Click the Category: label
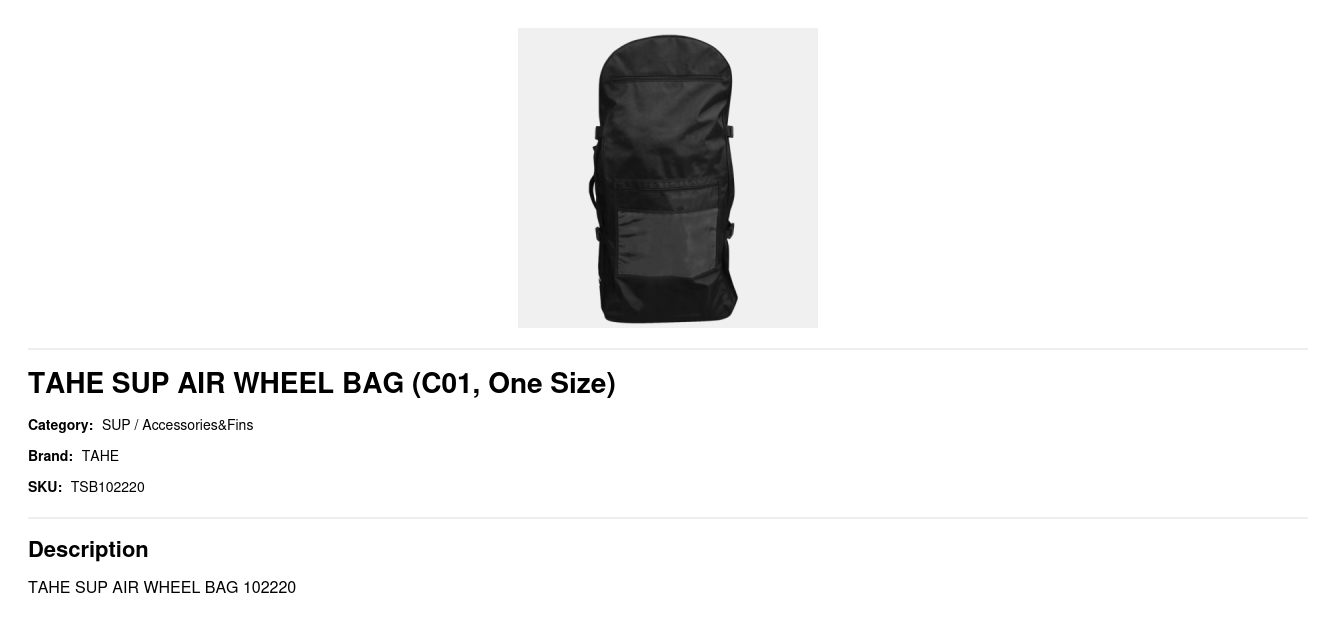The image size is (1328, 627). 60,425
